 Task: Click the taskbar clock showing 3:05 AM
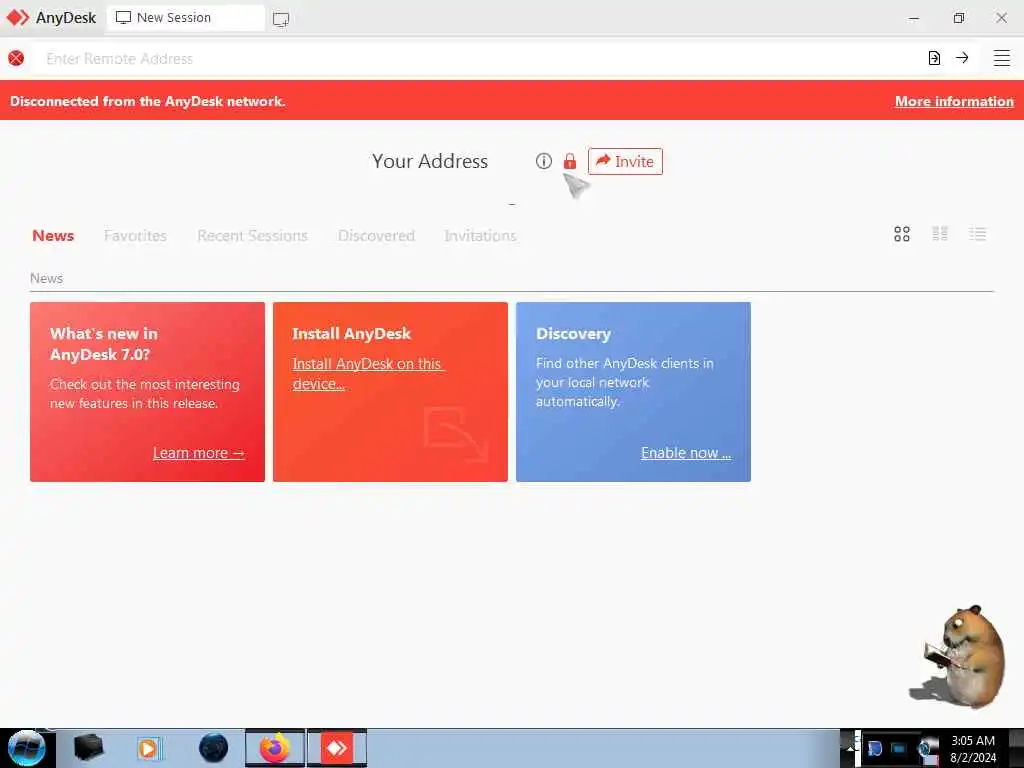click(x=972, y=749)
